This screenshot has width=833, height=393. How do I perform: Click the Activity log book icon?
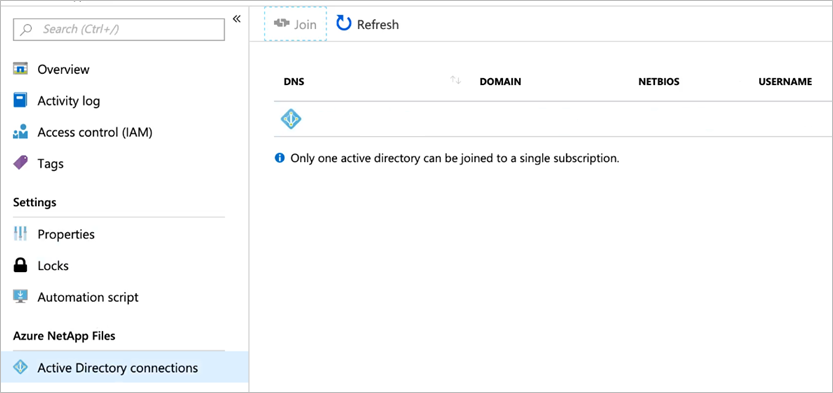tap(20, 101)
